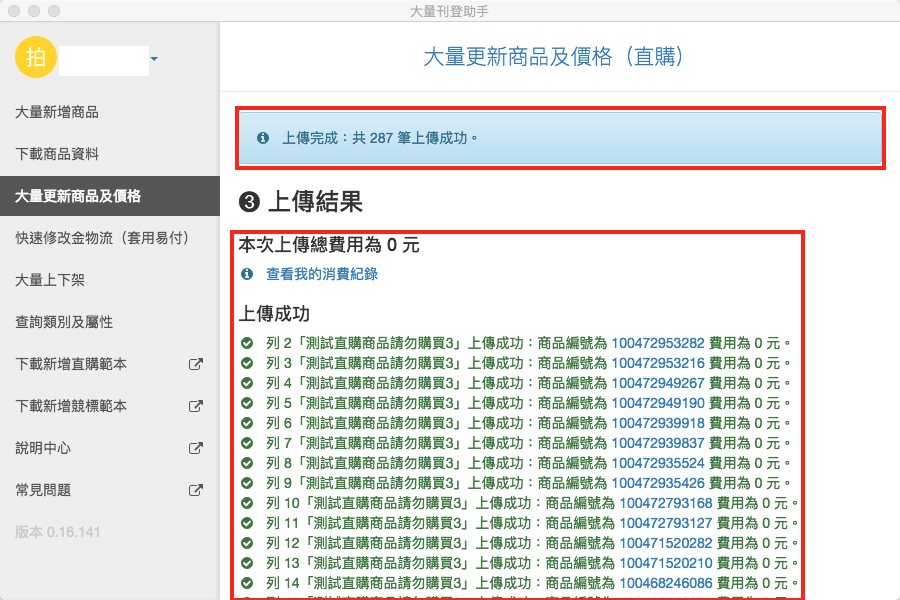Click external link icon beside 常見問題
Viewport: 900px width, 600px height.
[x=196, y=490]
